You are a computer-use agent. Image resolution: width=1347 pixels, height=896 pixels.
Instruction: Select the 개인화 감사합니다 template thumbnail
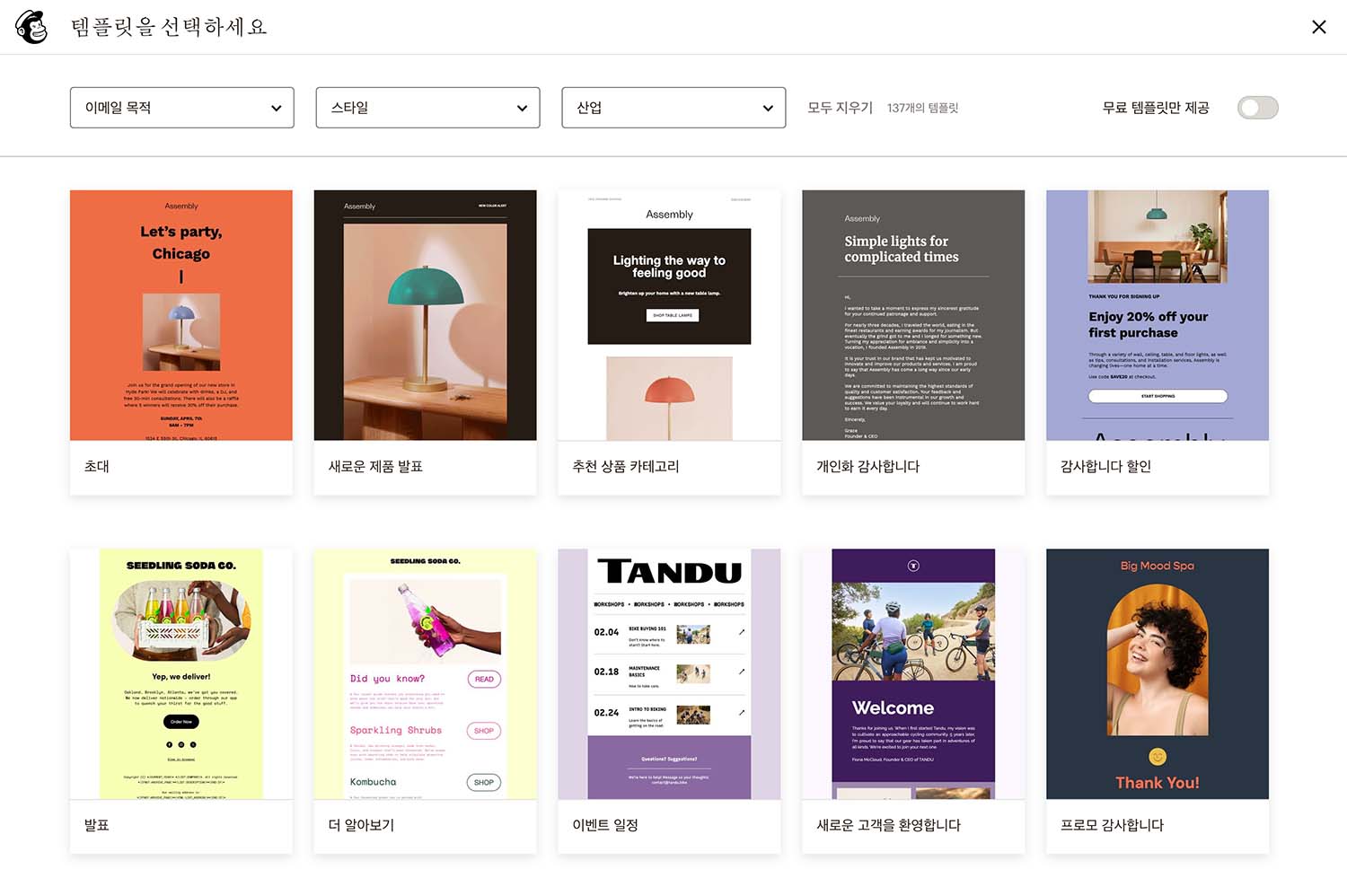point(913,315)
